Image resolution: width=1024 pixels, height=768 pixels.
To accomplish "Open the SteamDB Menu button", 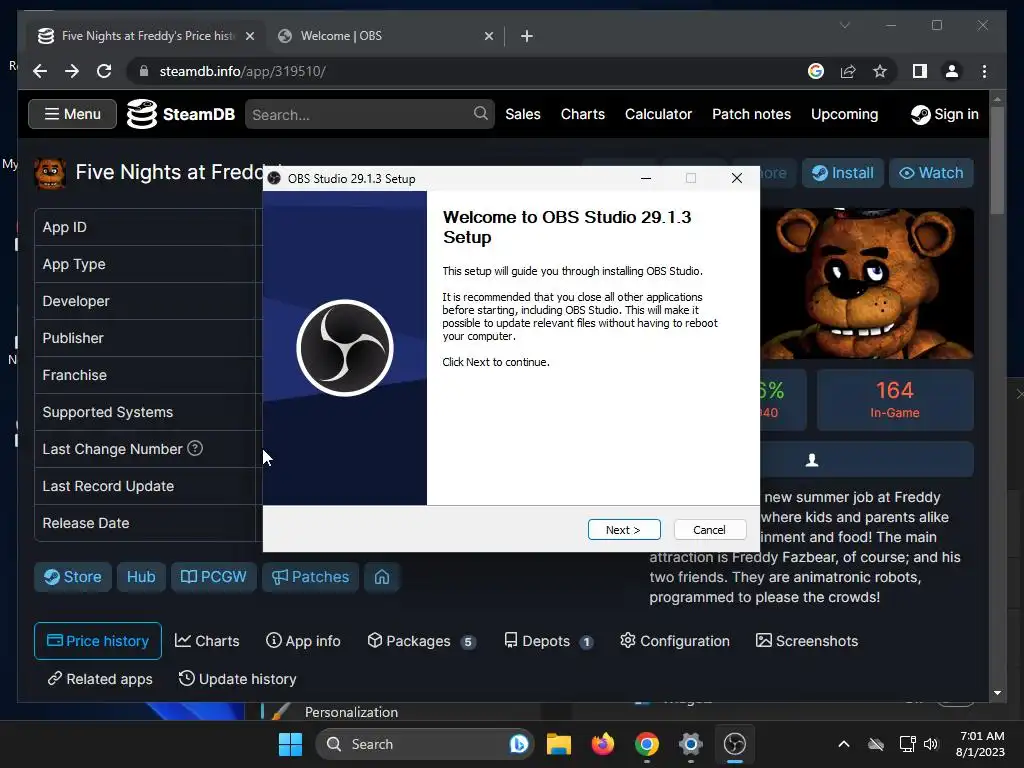I will click(x=72, y=114).
